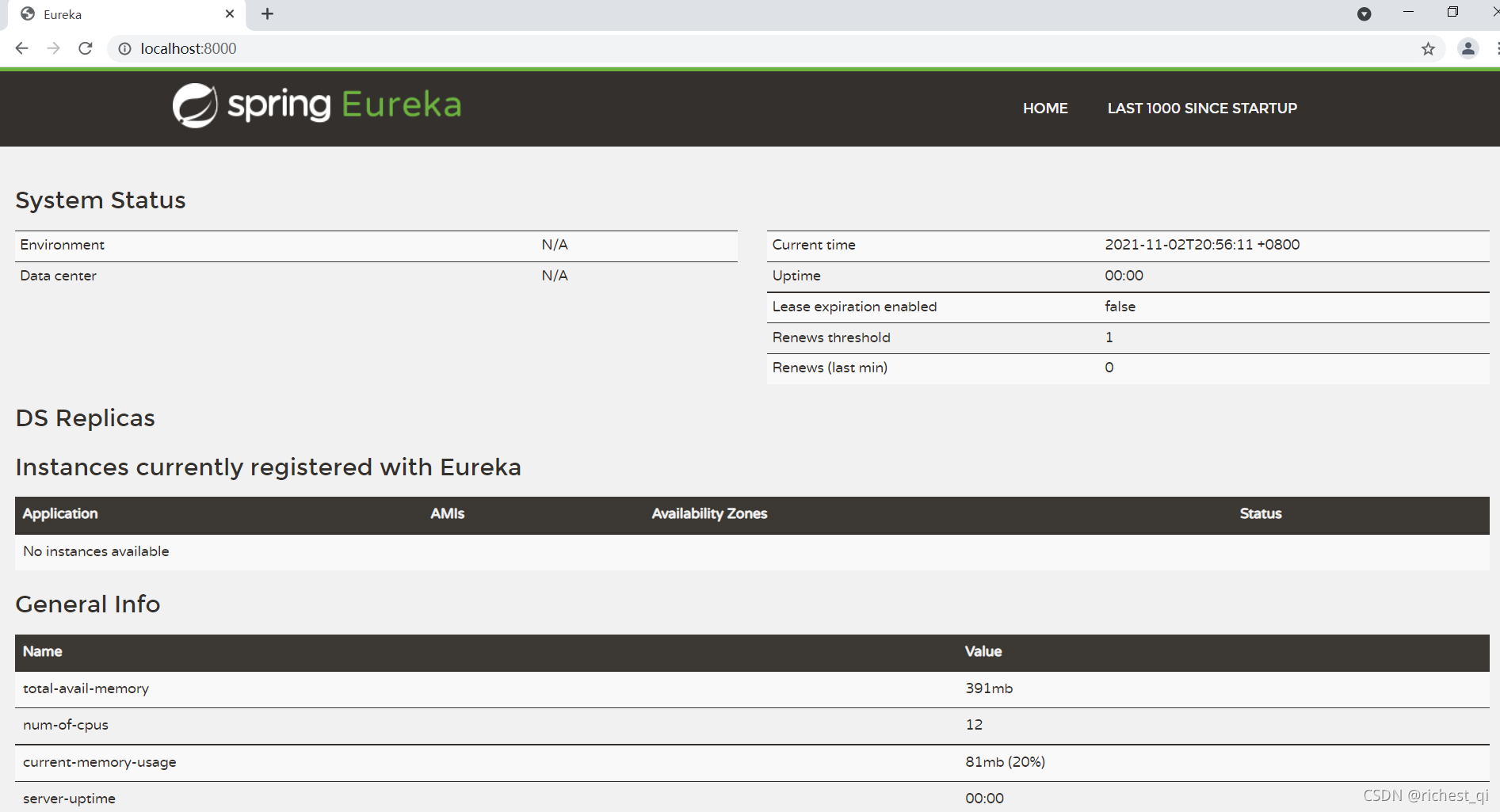1500x812 pixels.
Task: Click the Availability Zones column header
Action: (709, 513)
